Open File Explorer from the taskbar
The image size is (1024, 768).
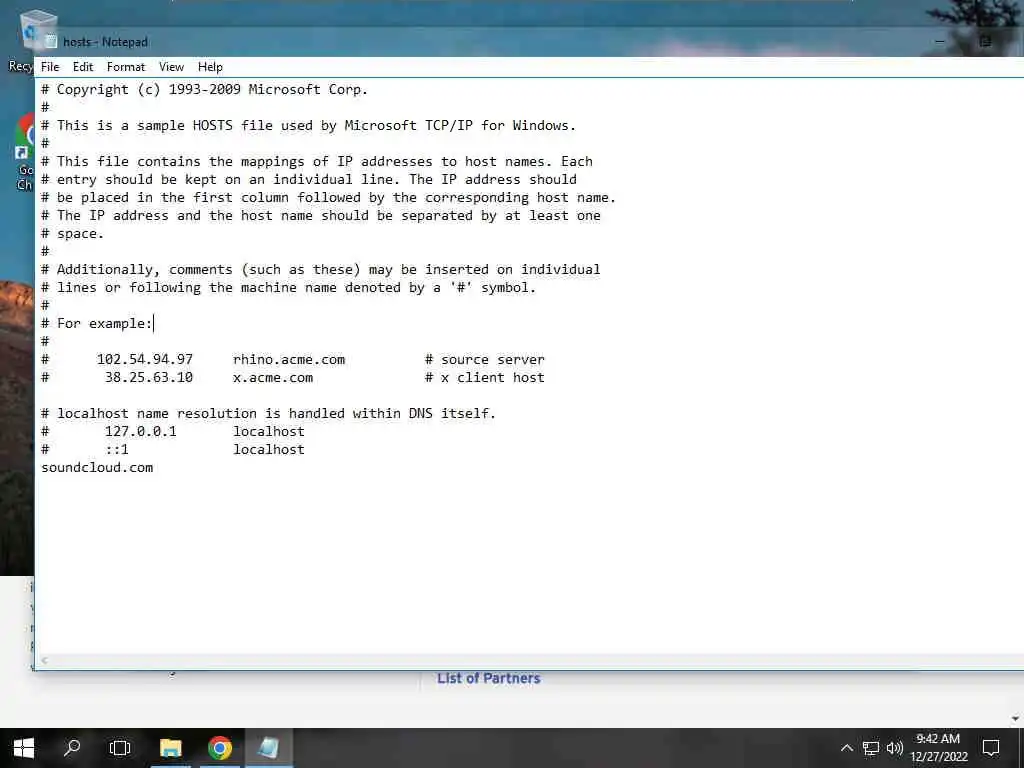tap(170, 748)
